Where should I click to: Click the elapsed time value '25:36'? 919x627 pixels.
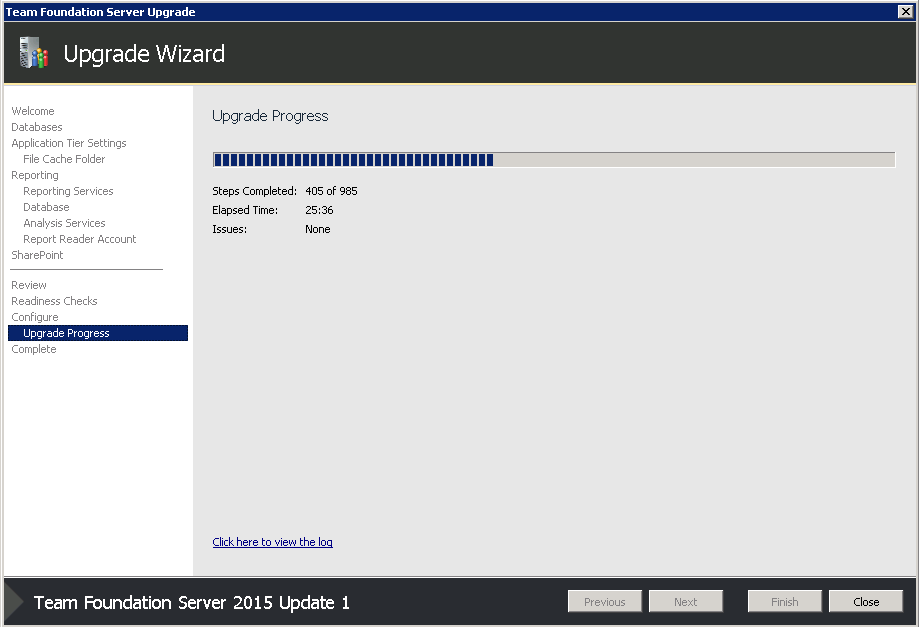pyautogui.click(x=319, y=210)
